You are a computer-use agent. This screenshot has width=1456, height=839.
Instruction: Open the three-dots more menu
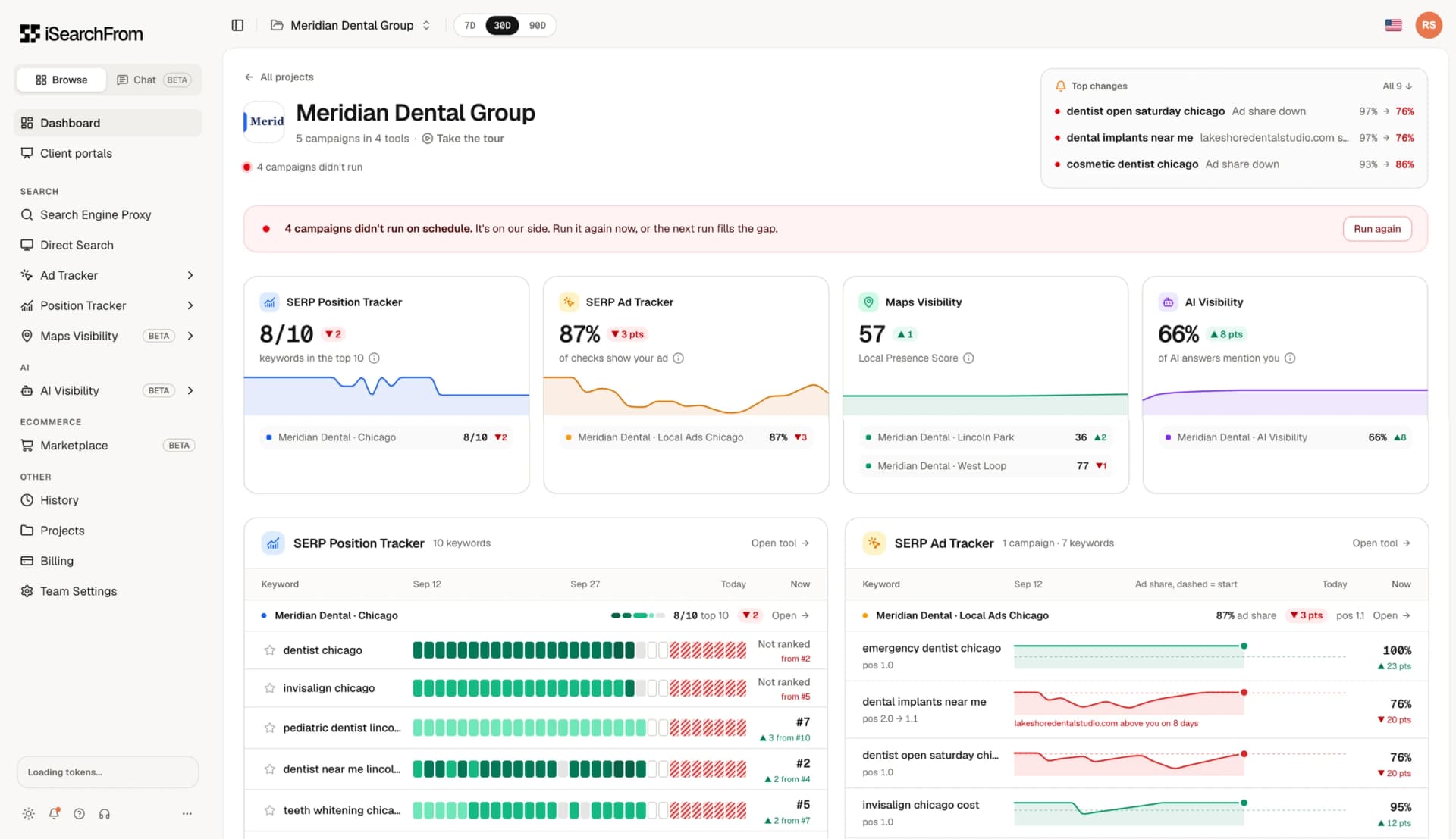click(x=187, y=813)
